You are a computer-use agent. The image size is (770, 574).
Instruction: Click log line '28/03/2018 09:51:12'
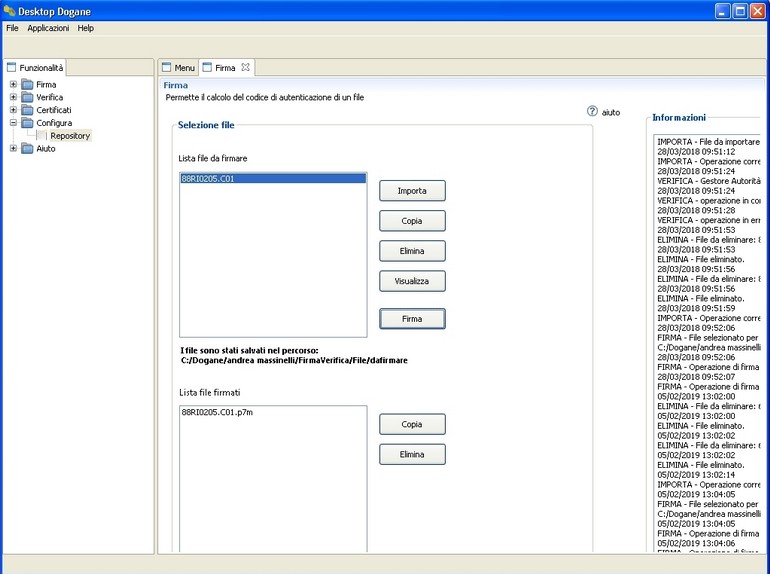pyautogui.click(x=696, y=151)
